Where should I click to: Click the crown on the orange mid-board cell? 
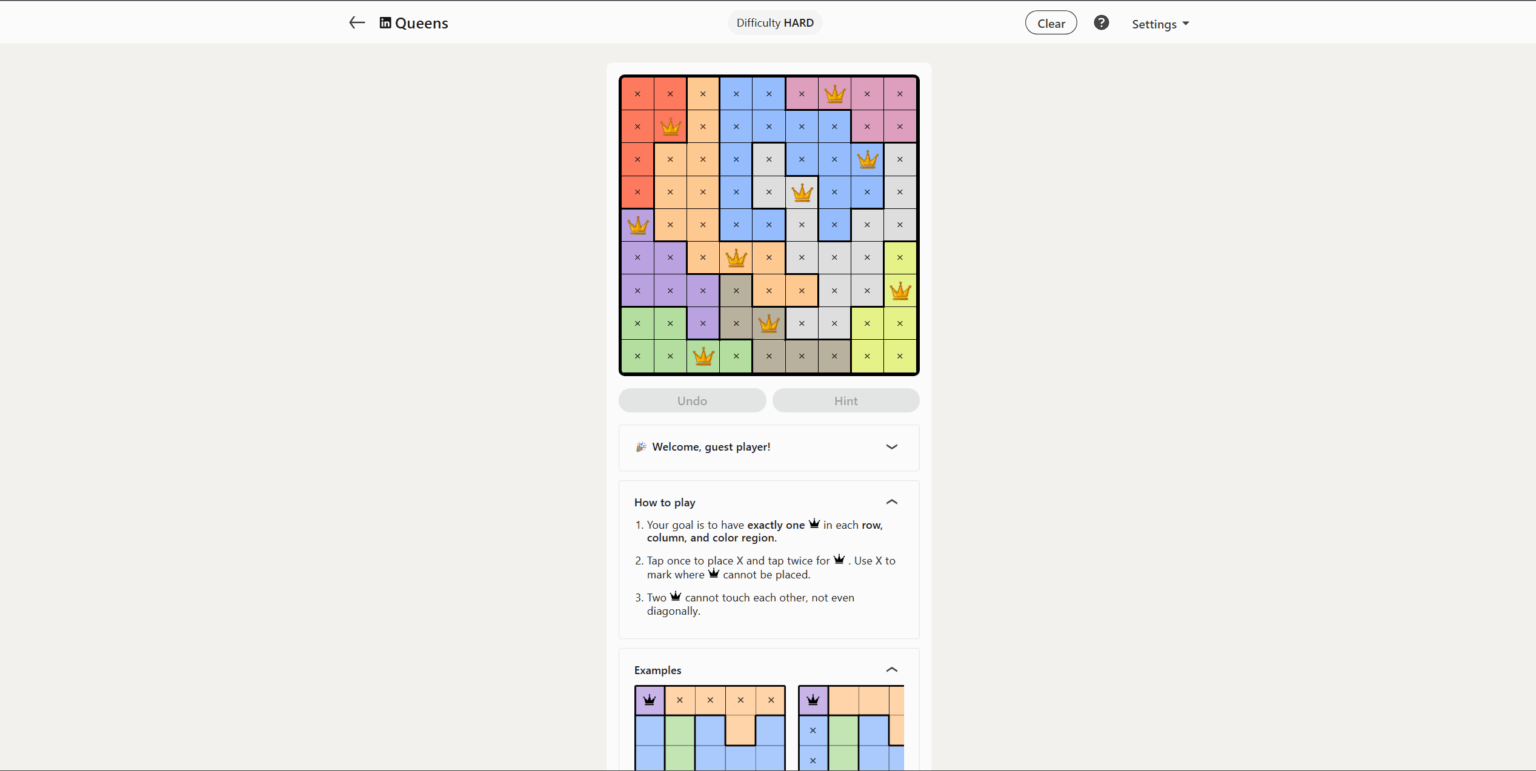(736, 257)
